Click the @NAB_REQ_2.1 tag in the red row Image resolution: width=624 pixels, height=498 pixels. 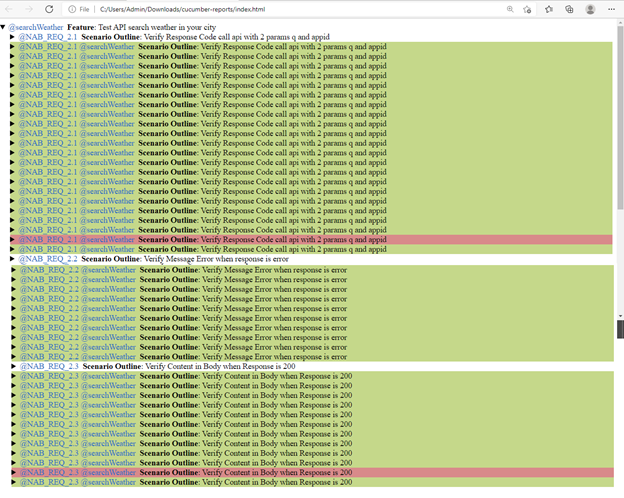(48, 239)
